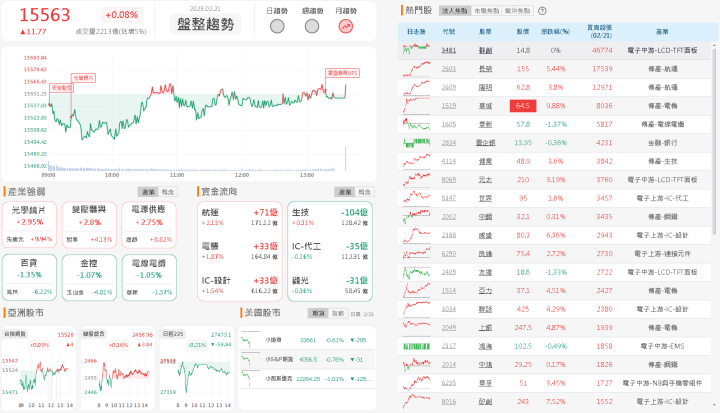Select the first tab beside 熱門股 heading
The image size is (720, 413).
click(455, 11)
